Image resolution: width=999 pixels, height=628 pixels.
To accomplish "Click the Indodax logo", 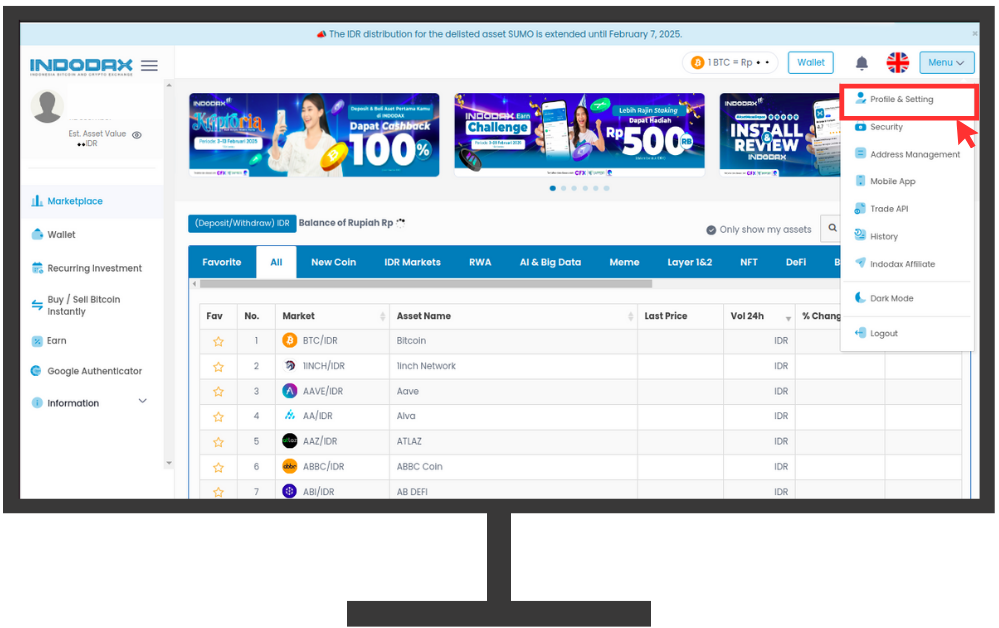I will coord(81,66).
